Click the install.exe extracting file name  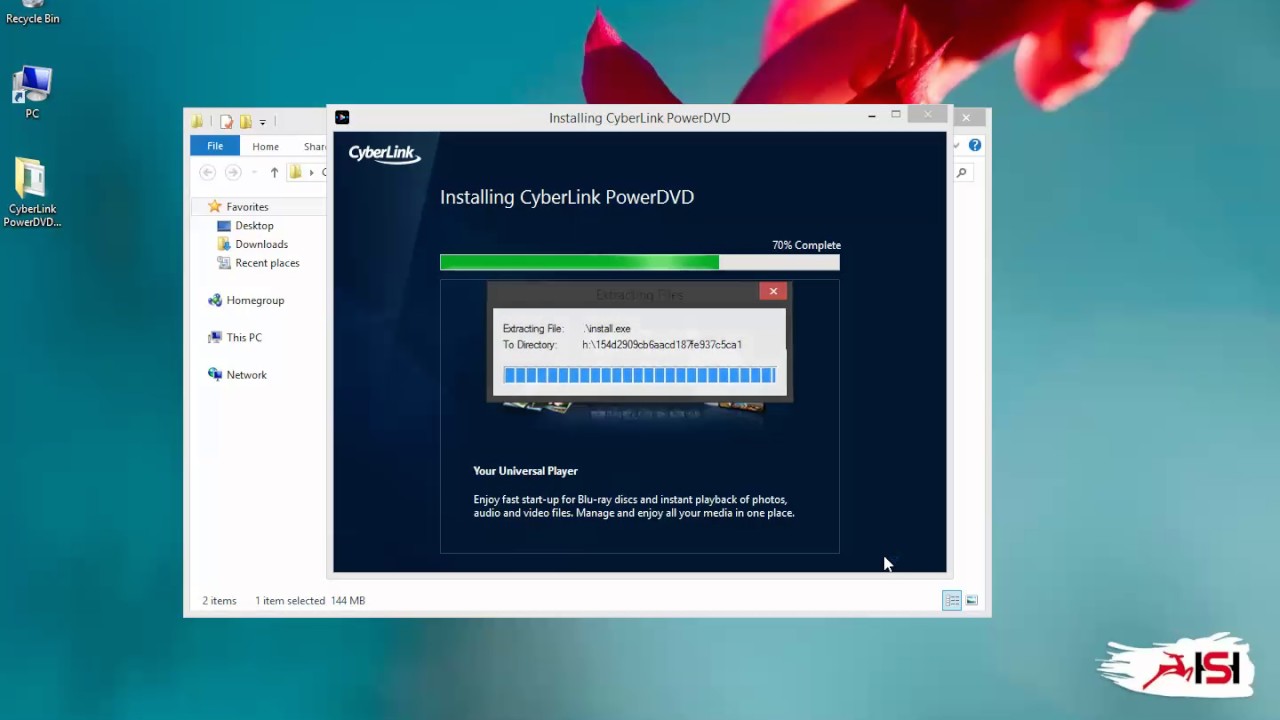(607, 329)
